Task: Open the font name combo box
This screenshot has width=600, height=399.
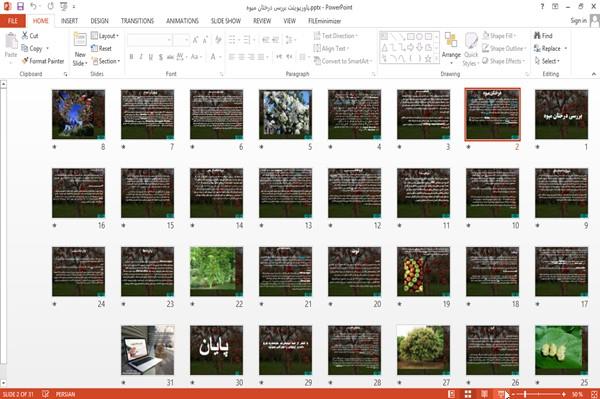Action: tap(149, 39)
